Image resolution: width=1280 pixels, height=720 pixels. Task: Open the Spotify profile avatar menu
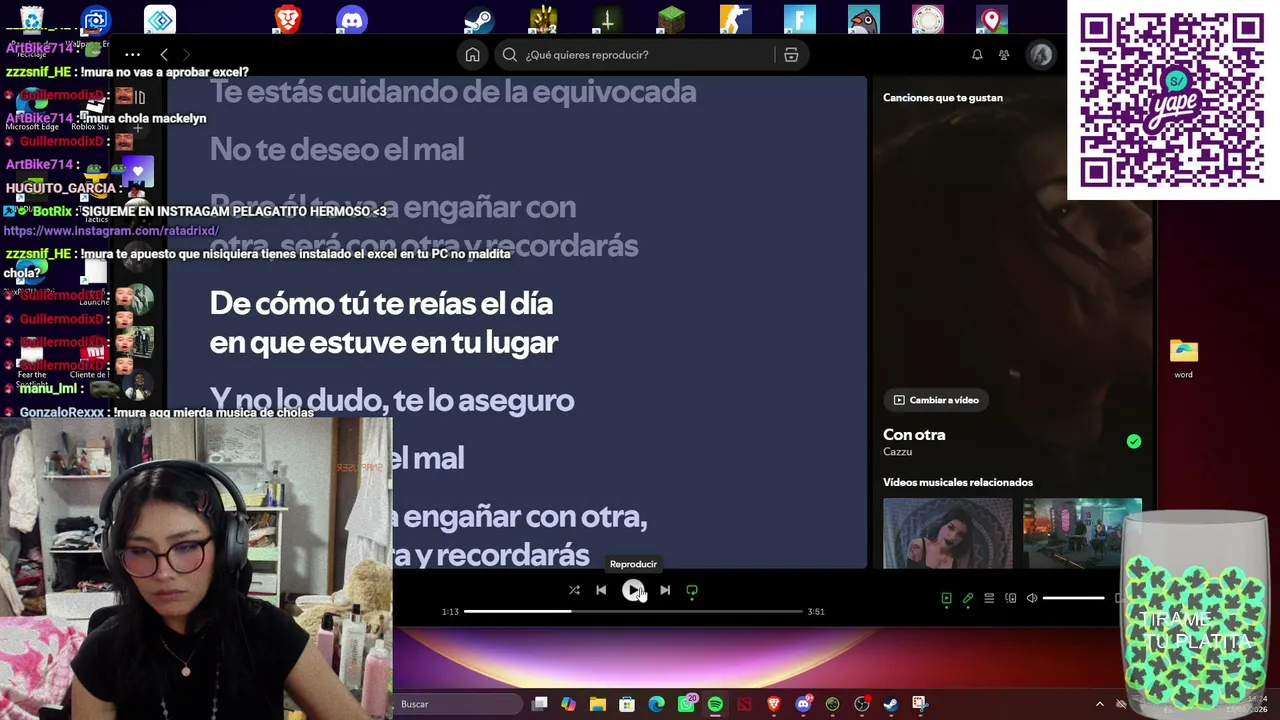tap(1041, 55)
